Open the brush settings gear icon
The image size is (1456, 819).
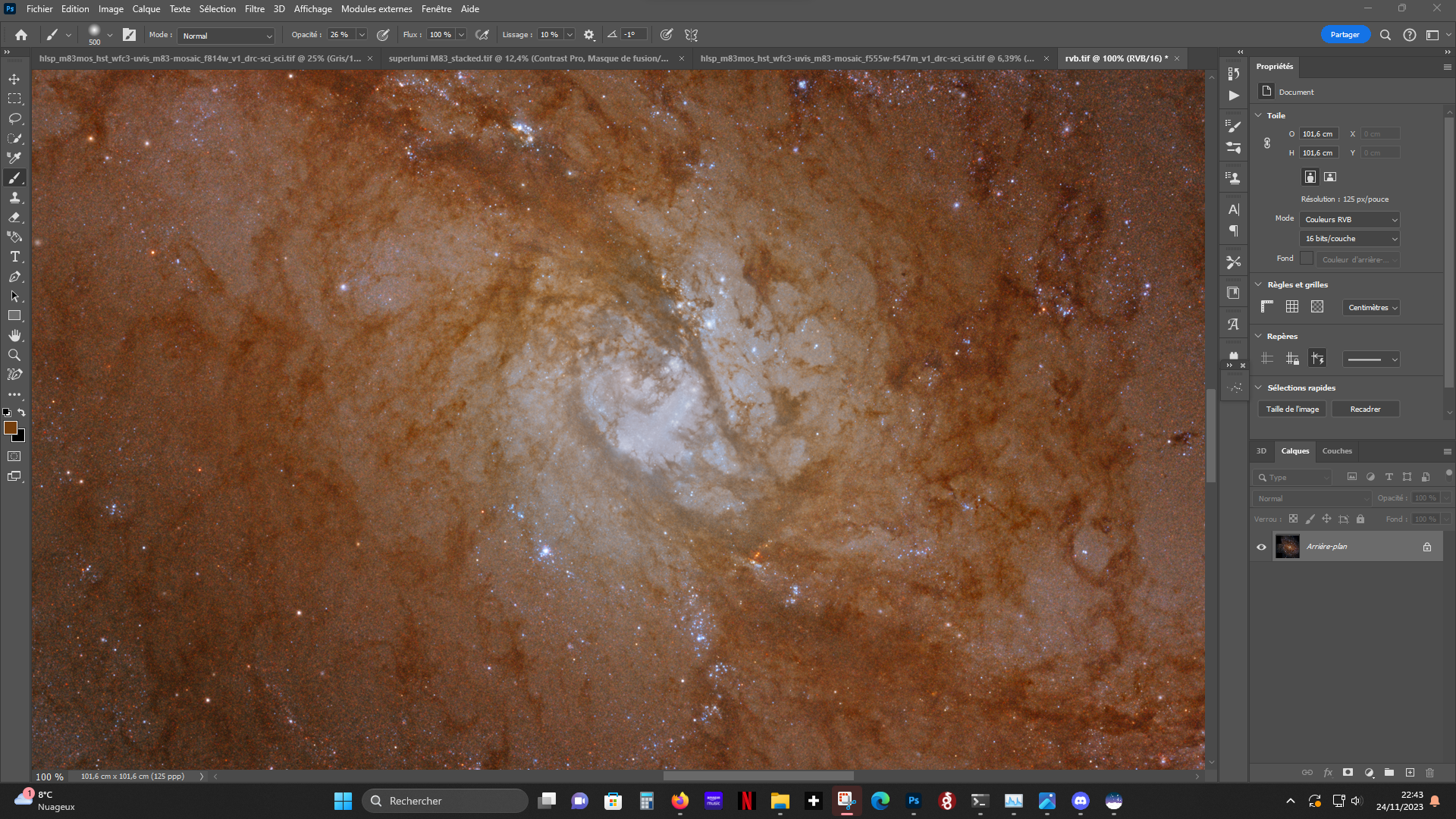pyautogui.click(x=589, y=35)
